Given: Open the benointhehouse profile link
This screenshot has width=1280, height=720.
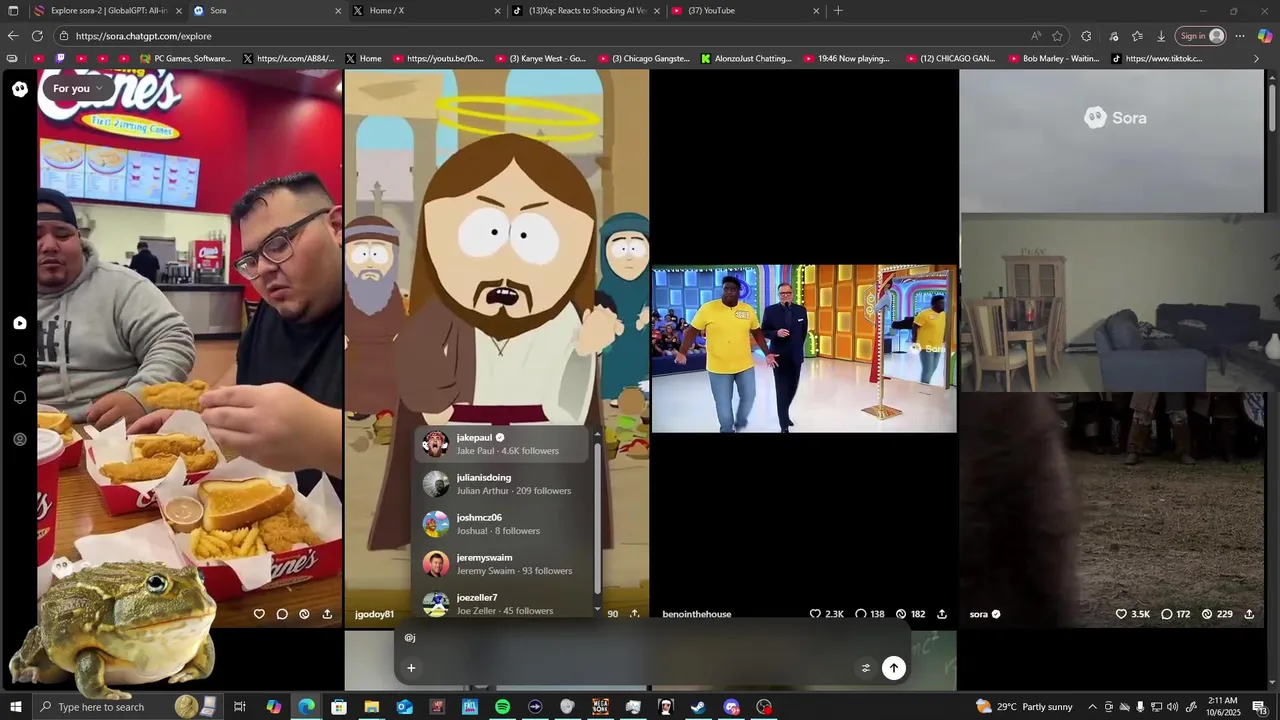Looking at the screenshot, I should tap(696, 614).
